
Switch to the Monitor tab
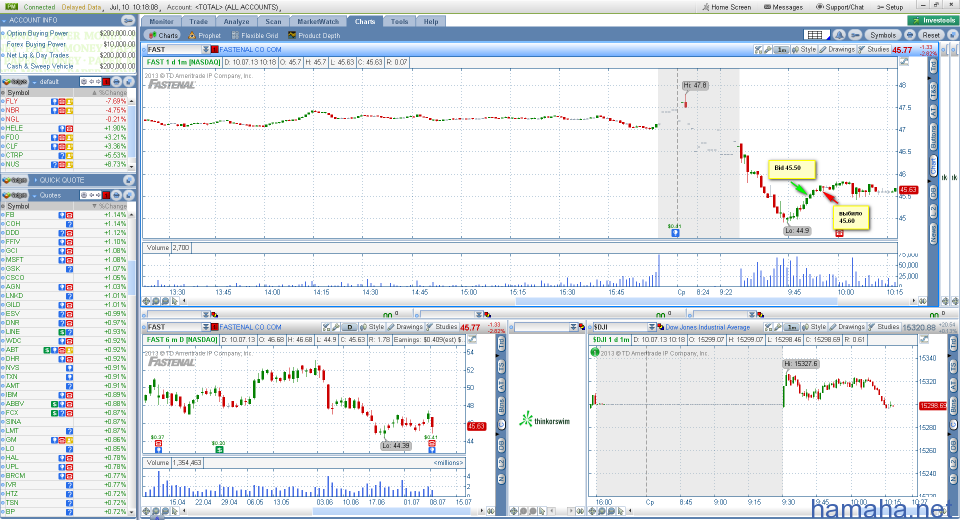pyautogui.click(x=162, y=21)
